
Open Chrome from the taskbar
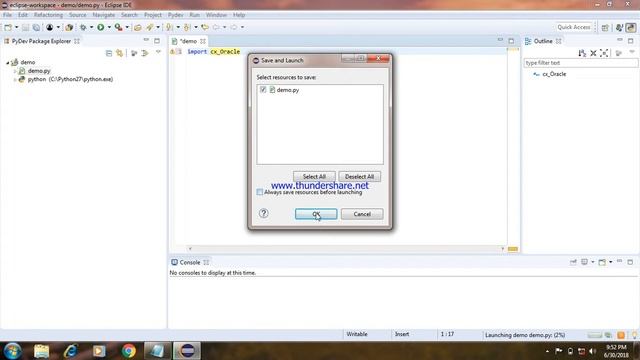point(129,351)
